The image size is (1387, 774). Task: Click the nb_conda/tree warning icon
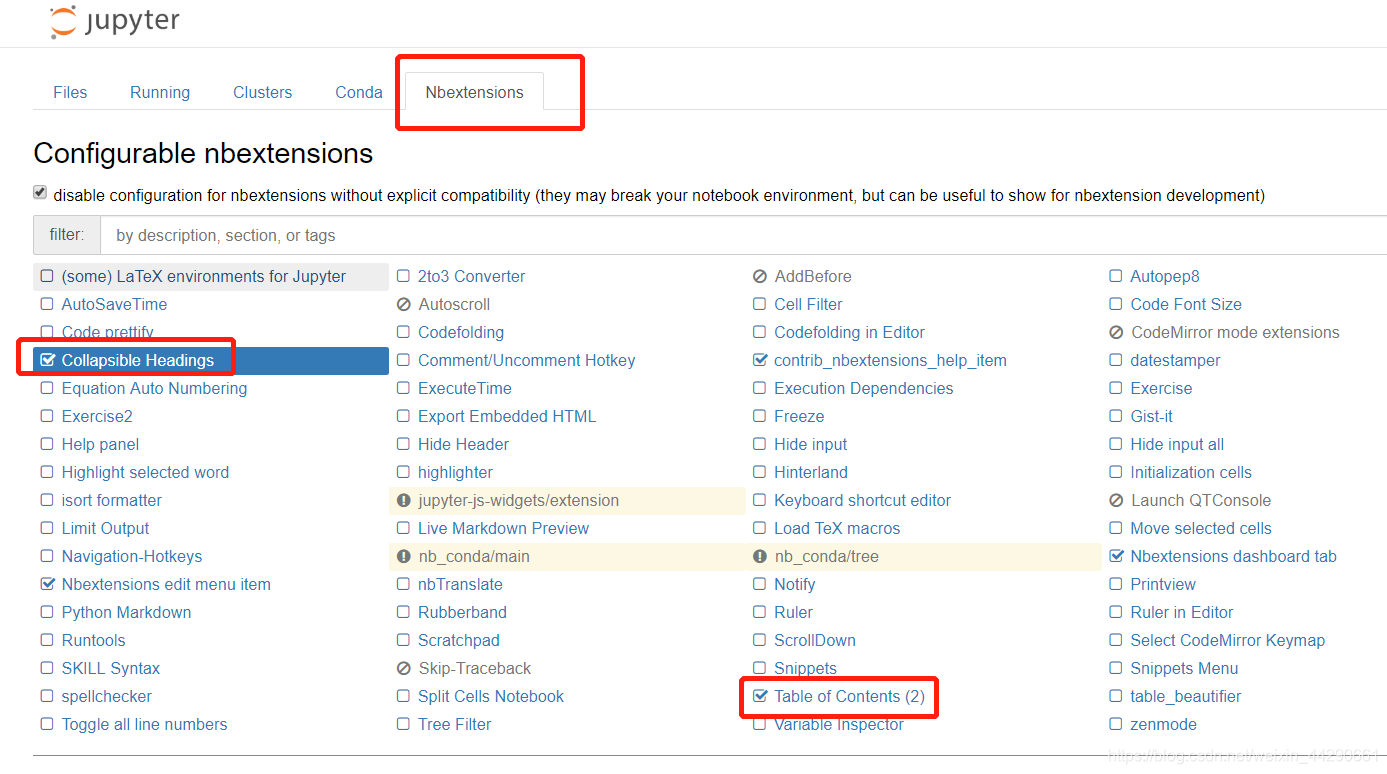pos(760,556)
